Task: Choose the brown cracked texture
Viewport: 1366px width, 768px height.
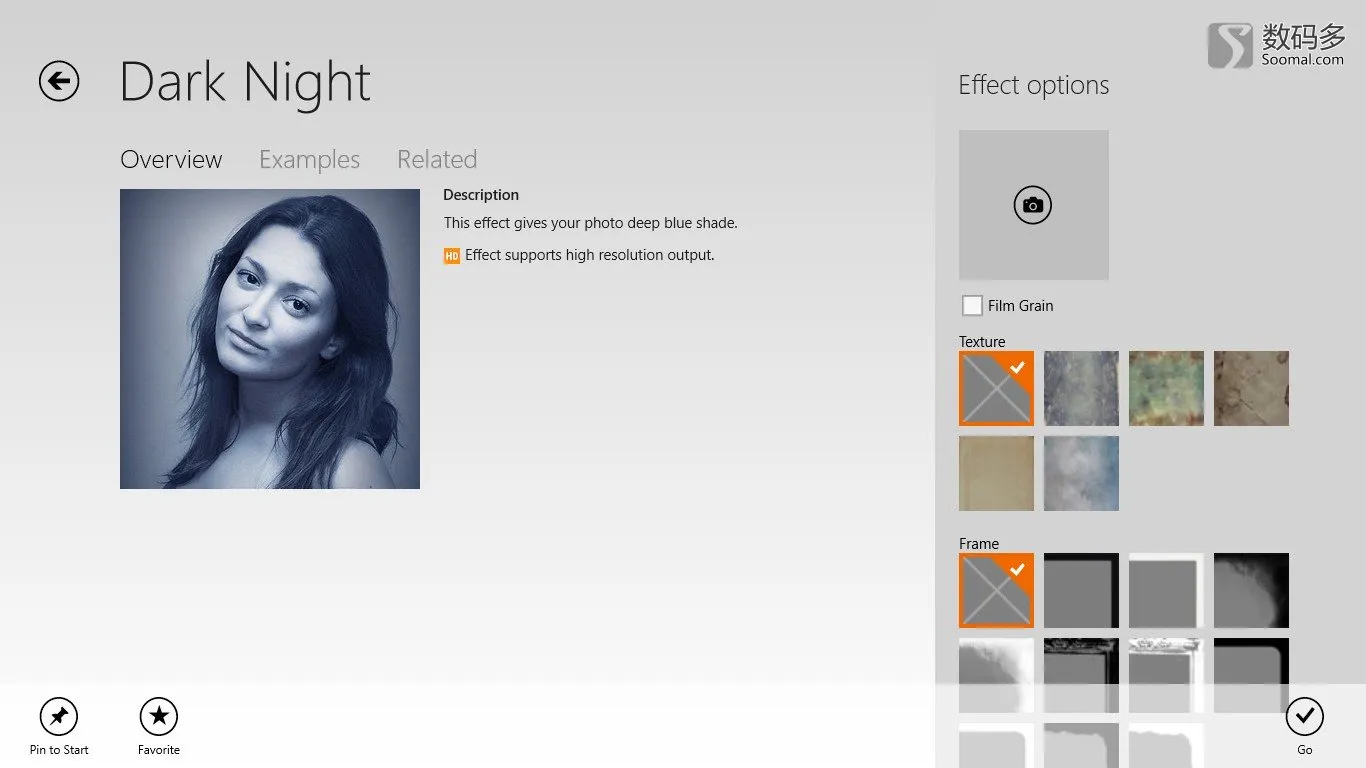Action: (1251, 388)
